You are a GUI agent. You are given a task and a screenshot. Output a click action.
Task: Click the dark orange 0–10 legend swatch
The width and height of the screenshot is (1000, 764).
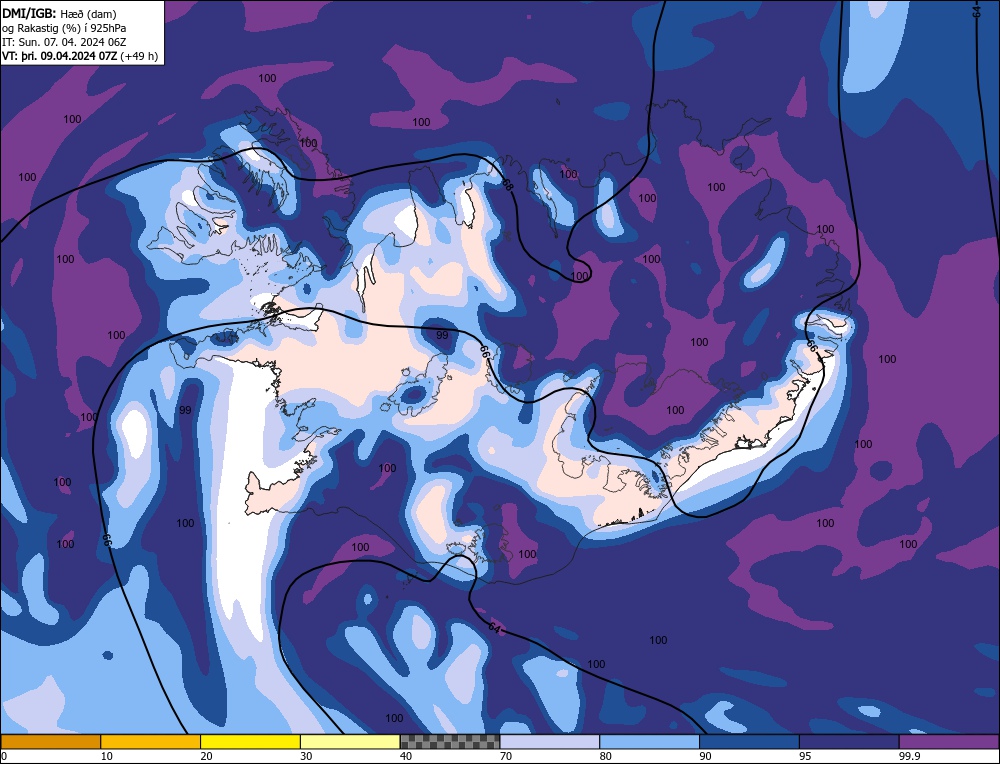point(50,742)
